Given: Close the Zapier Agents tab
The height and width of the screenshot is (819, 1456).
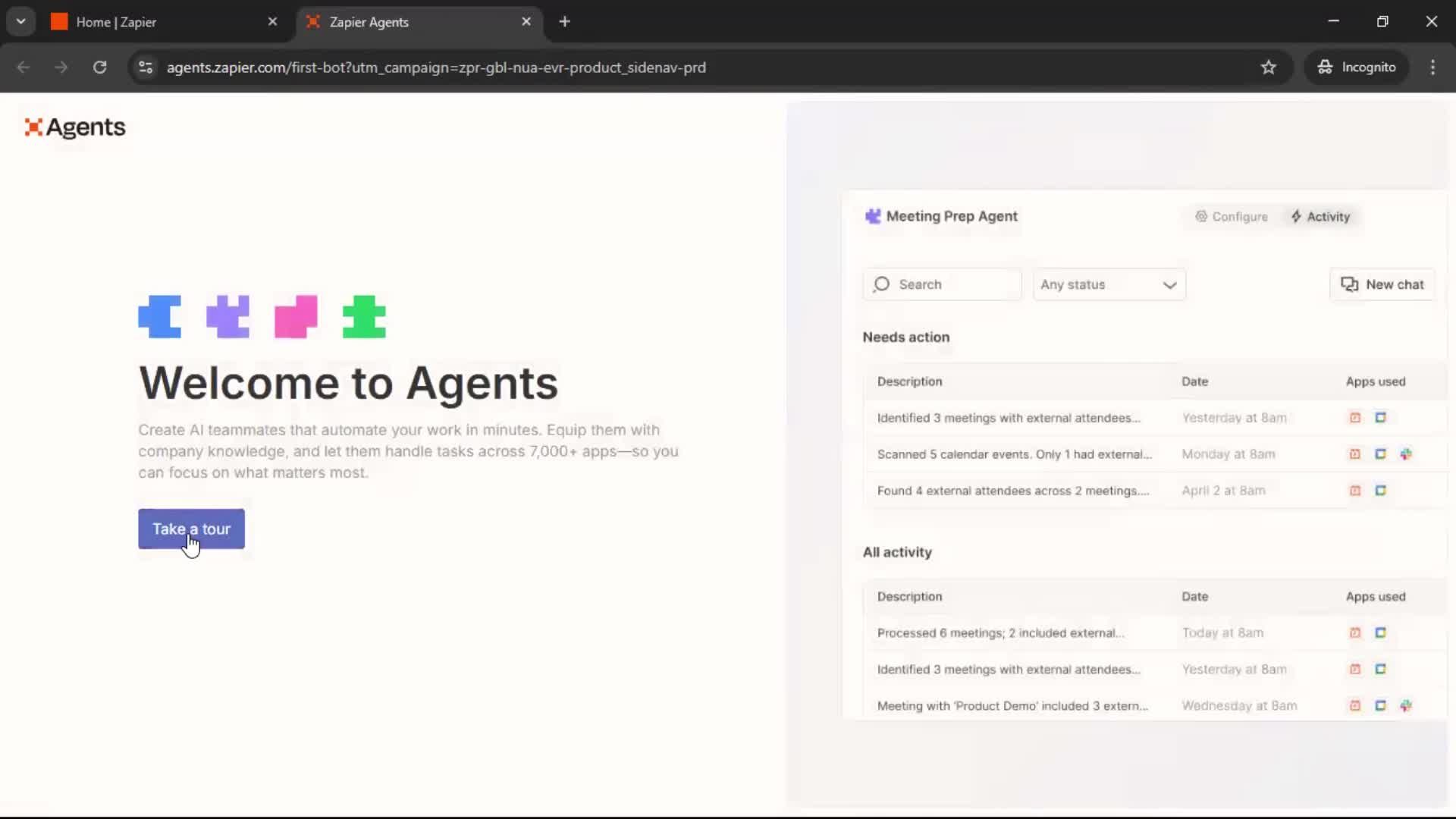Looking at the screenshot, I should pyautogui.click(x=526, y=22).
